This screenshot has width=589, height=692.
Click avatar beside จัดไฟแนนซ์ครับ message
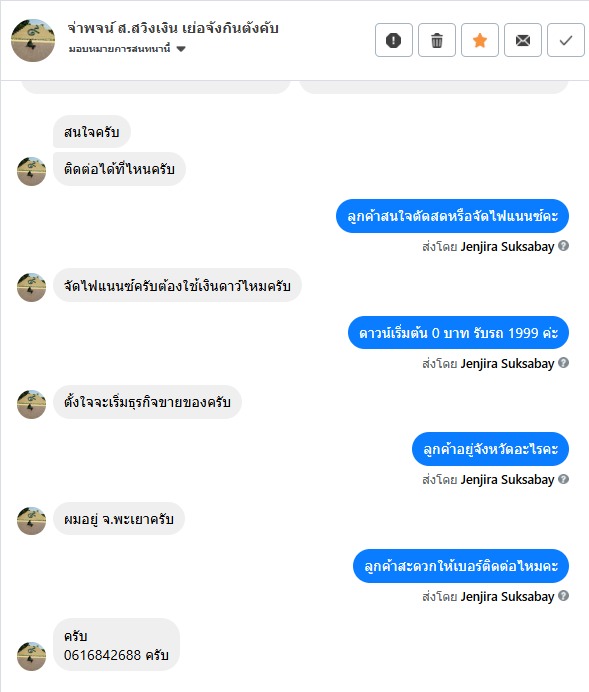click(31, 287)
